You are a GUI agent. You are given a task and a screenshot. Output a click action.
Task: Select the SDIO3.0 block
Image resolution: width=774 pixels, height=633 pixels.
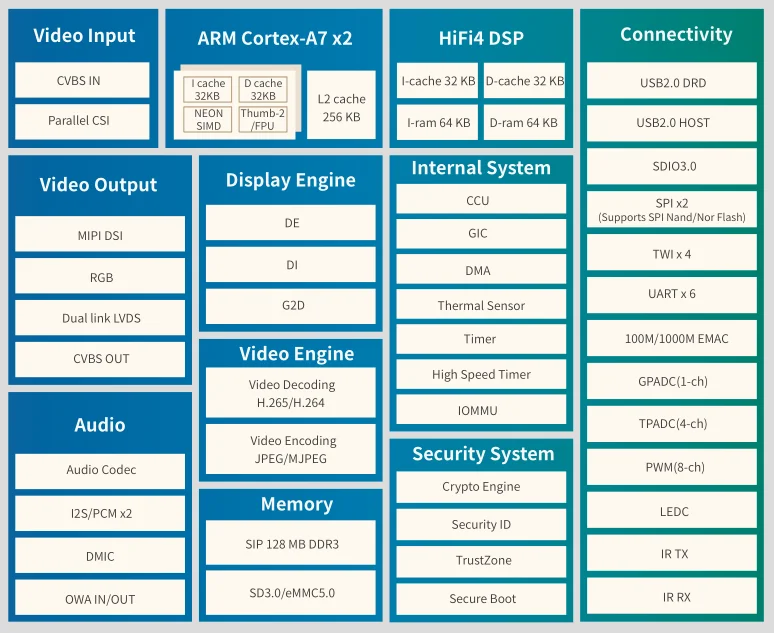[672, 166]
